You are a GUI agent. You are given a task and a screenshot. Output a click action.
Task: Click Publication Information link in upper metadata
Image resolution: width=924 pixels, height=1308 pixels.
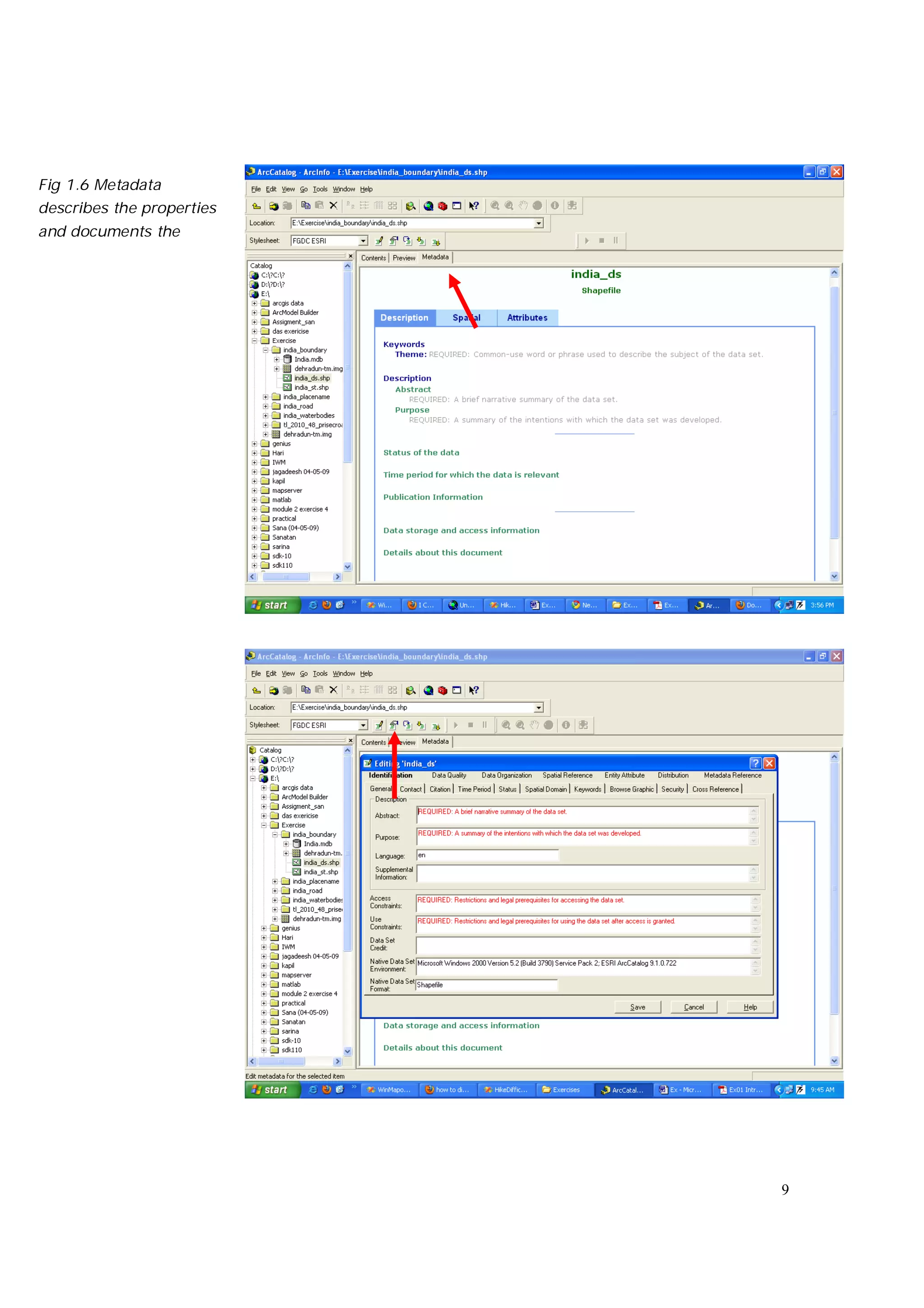[x=433, y=497]
